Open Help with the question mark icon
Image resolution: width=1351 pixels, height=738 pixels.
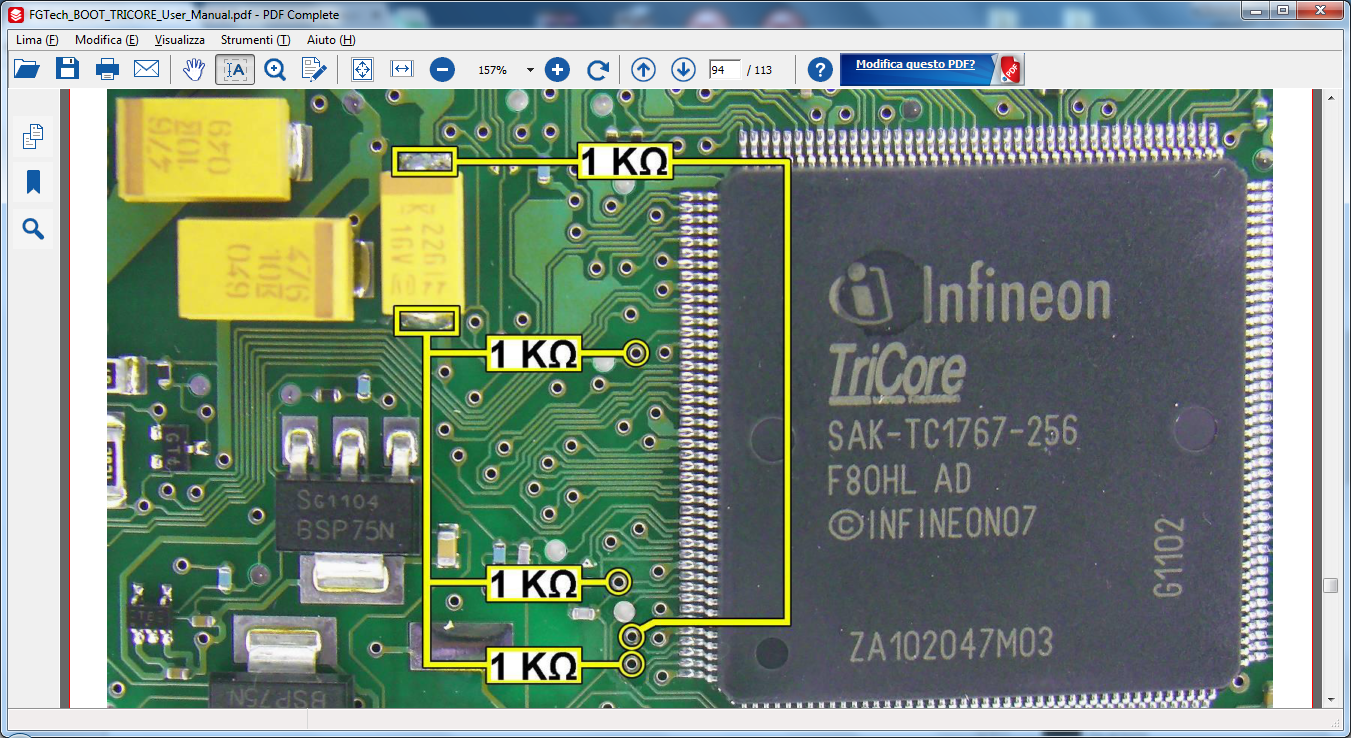[x=820, y=69]
